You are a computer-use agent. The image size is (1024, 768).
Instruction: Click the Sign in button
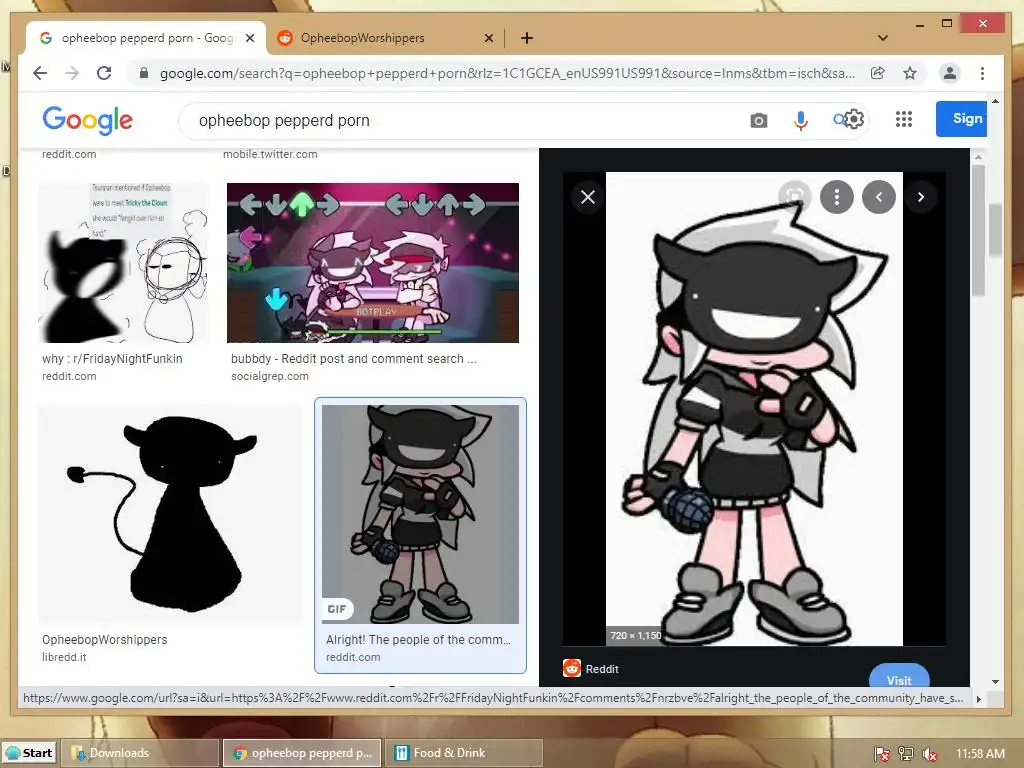coord(961,119)
